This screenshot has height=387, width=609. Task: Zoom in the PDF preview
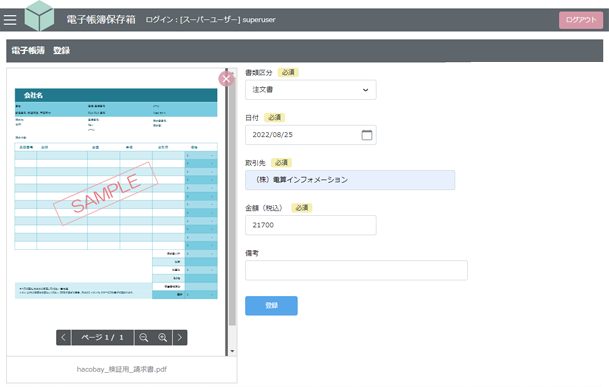[x=163, y=337]
